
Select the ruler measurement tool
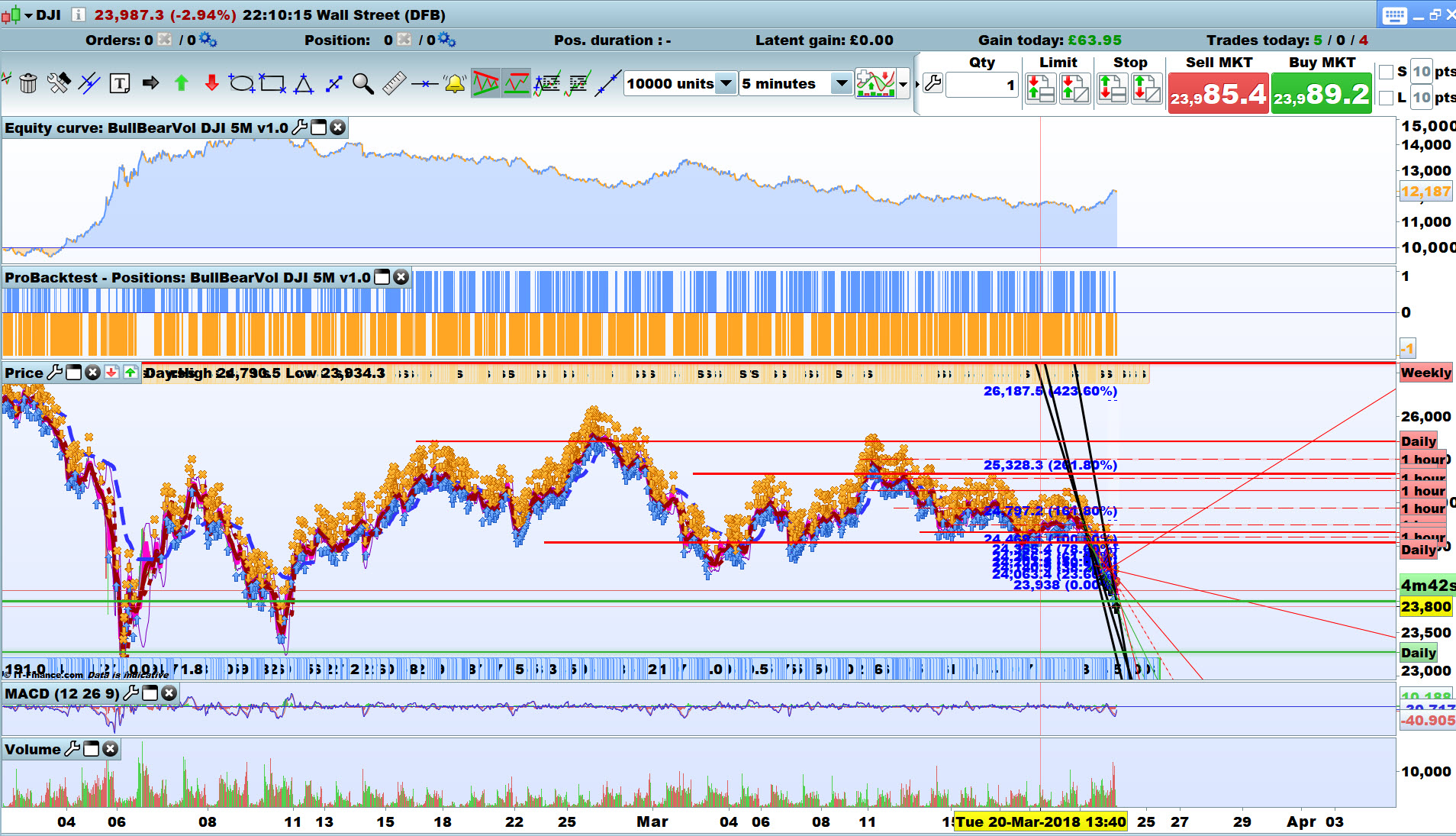(x=394, y=83)
